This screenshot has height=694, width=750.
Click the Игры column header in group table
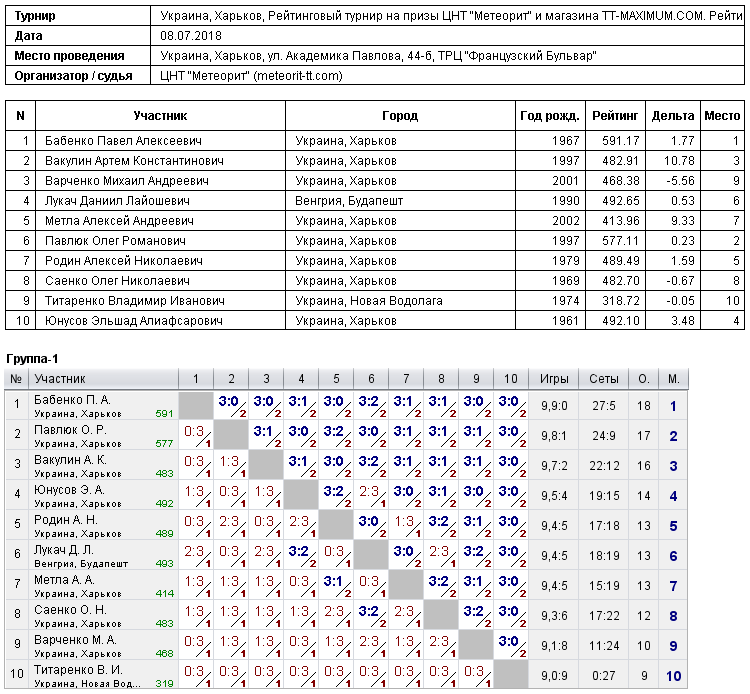click(554, 379)
